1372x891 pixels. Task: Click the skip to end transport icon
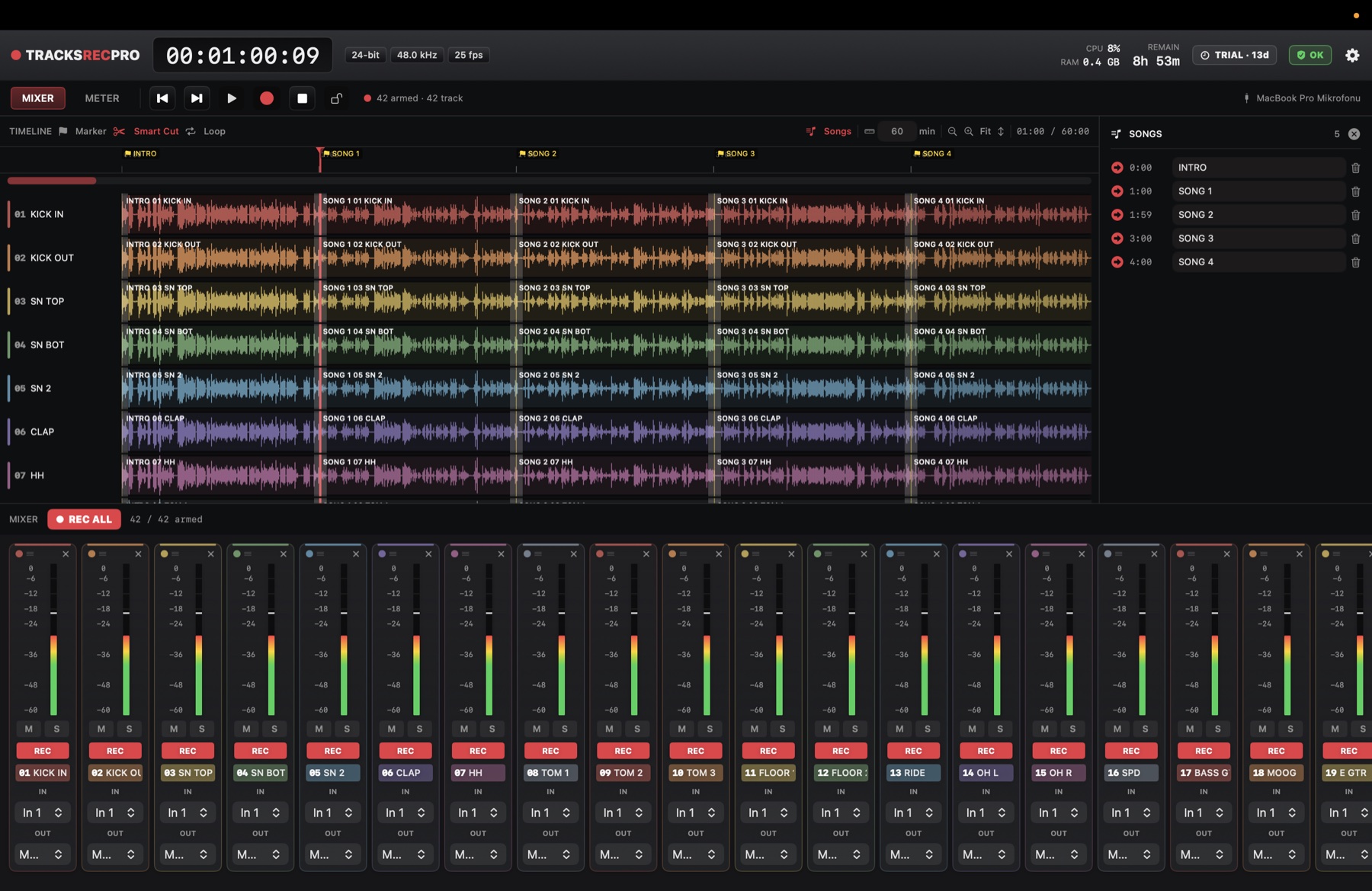click(197, 98)
